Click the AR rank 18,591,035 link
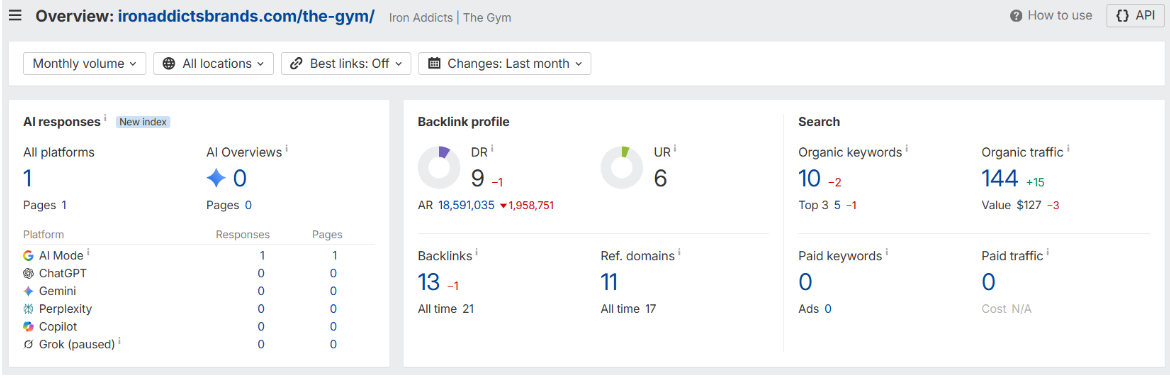The height and width of the screenshot is (378, 1170). point(466,205)
